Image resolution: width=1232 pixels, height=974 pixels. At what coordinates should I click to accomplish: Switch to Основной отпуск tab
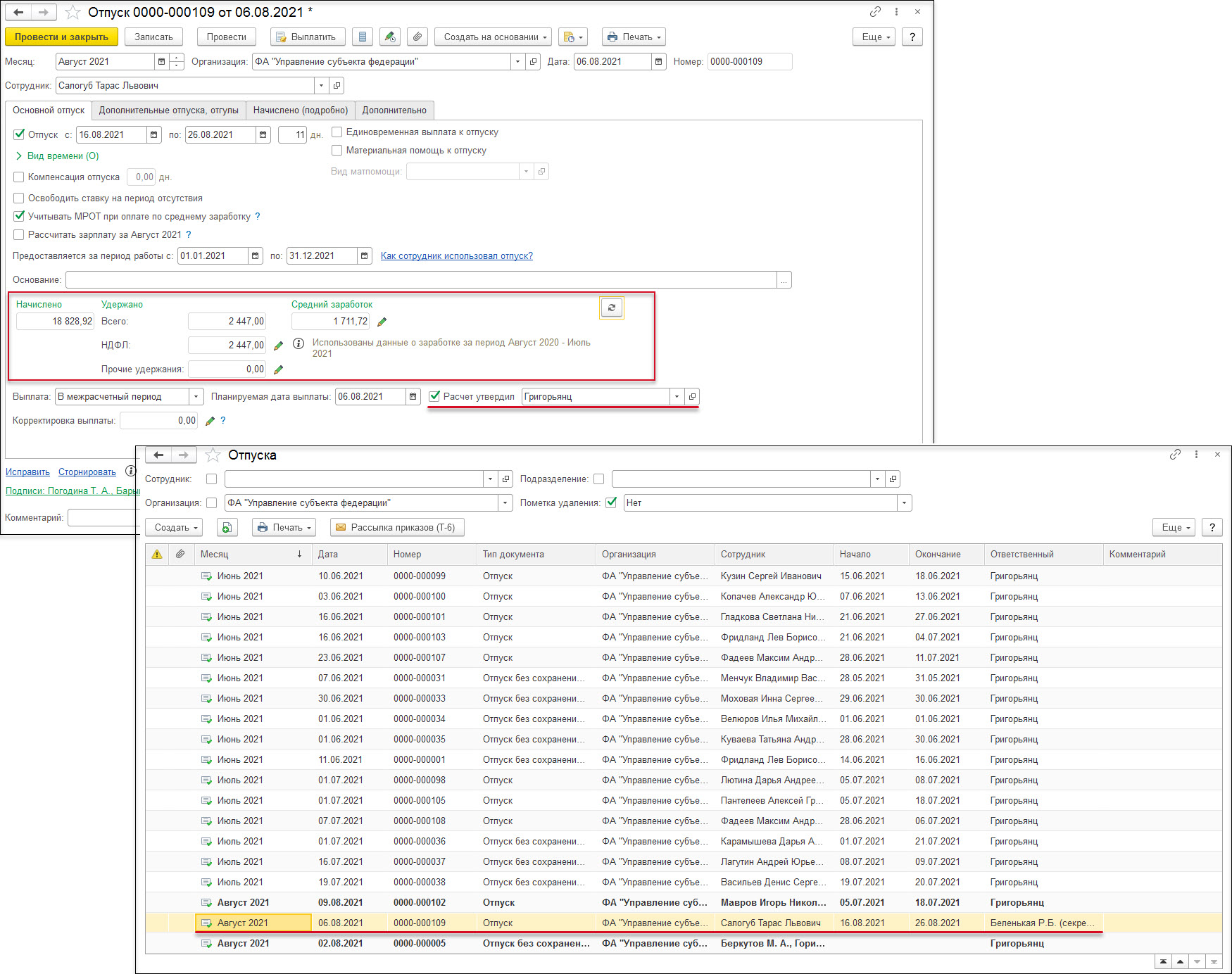click(49, 110)
